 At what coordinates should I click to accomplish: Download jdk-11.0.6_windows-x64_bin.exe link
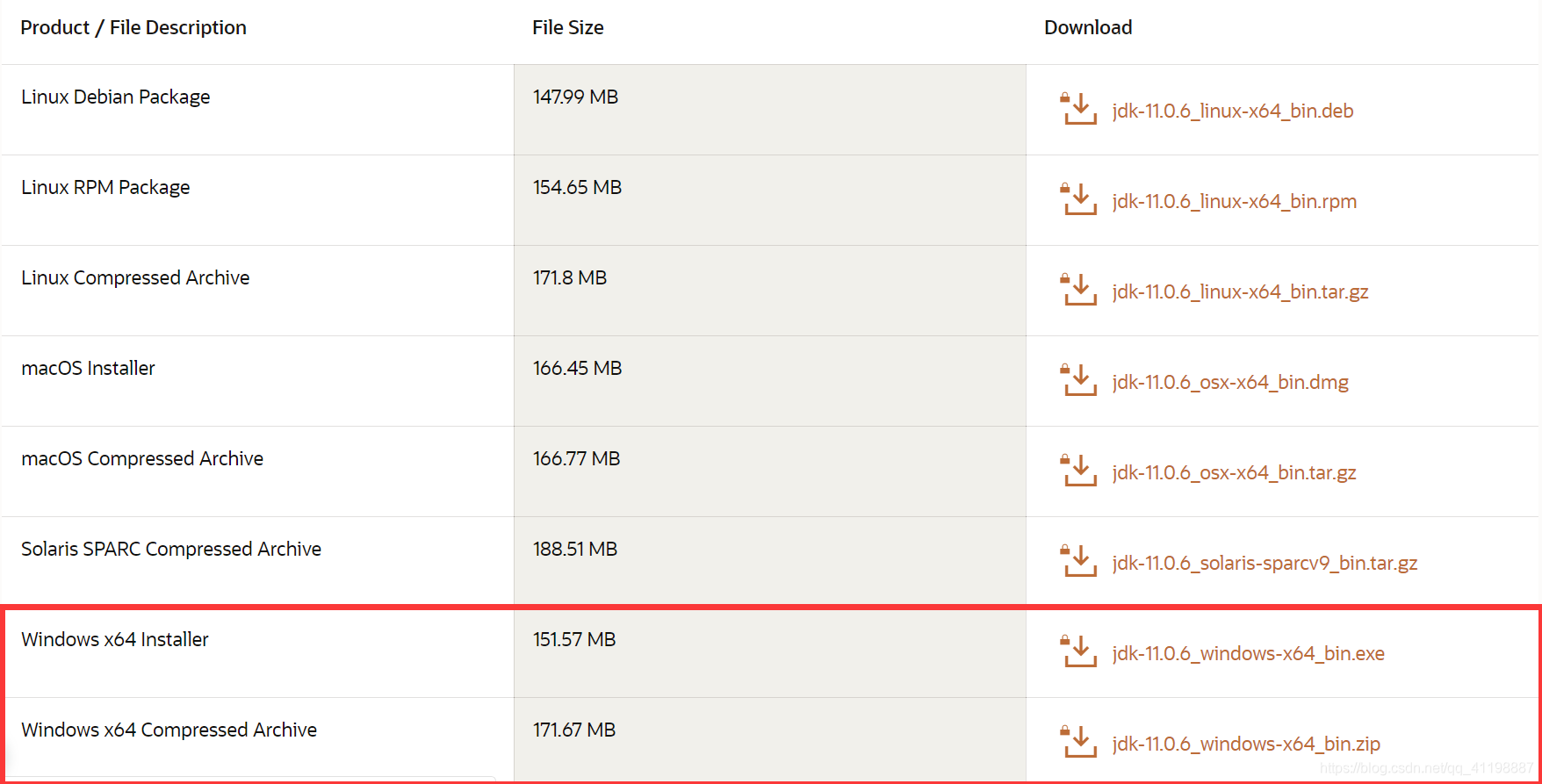tap(1248, 654)
